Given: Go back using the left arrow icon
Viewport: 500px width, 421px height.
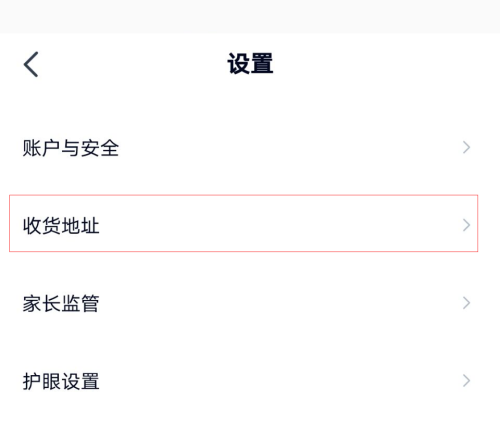Looking at the screenshot, I should (31, 64).
